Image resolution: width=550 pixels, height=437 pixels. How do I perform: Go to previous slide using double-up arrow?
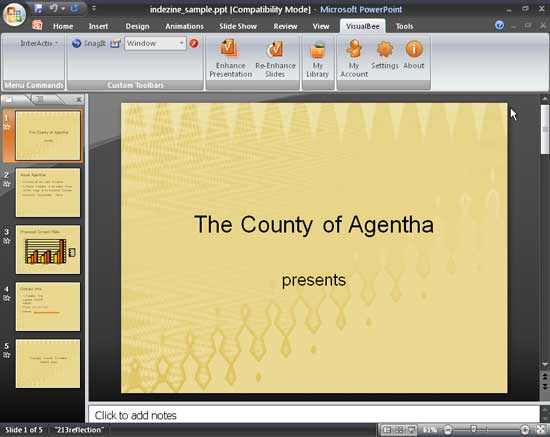pos(545,377)
